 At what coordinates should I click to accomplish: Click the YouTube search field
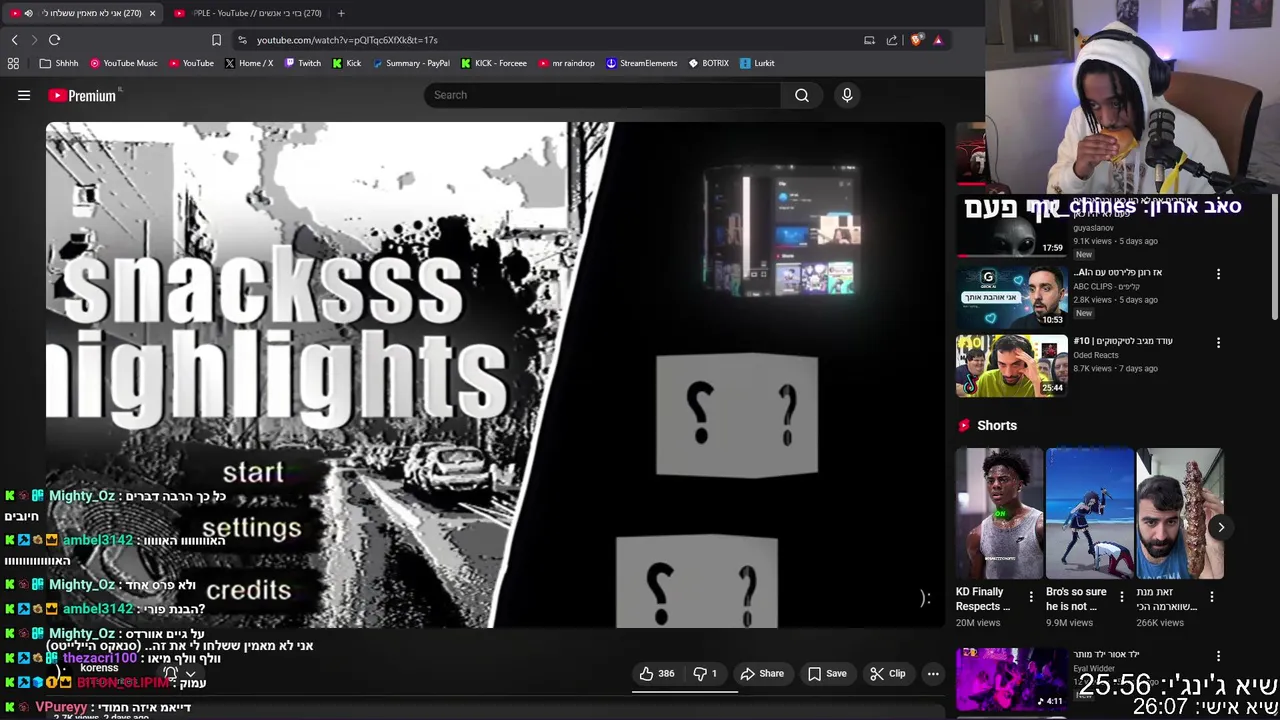coord(603,95)
